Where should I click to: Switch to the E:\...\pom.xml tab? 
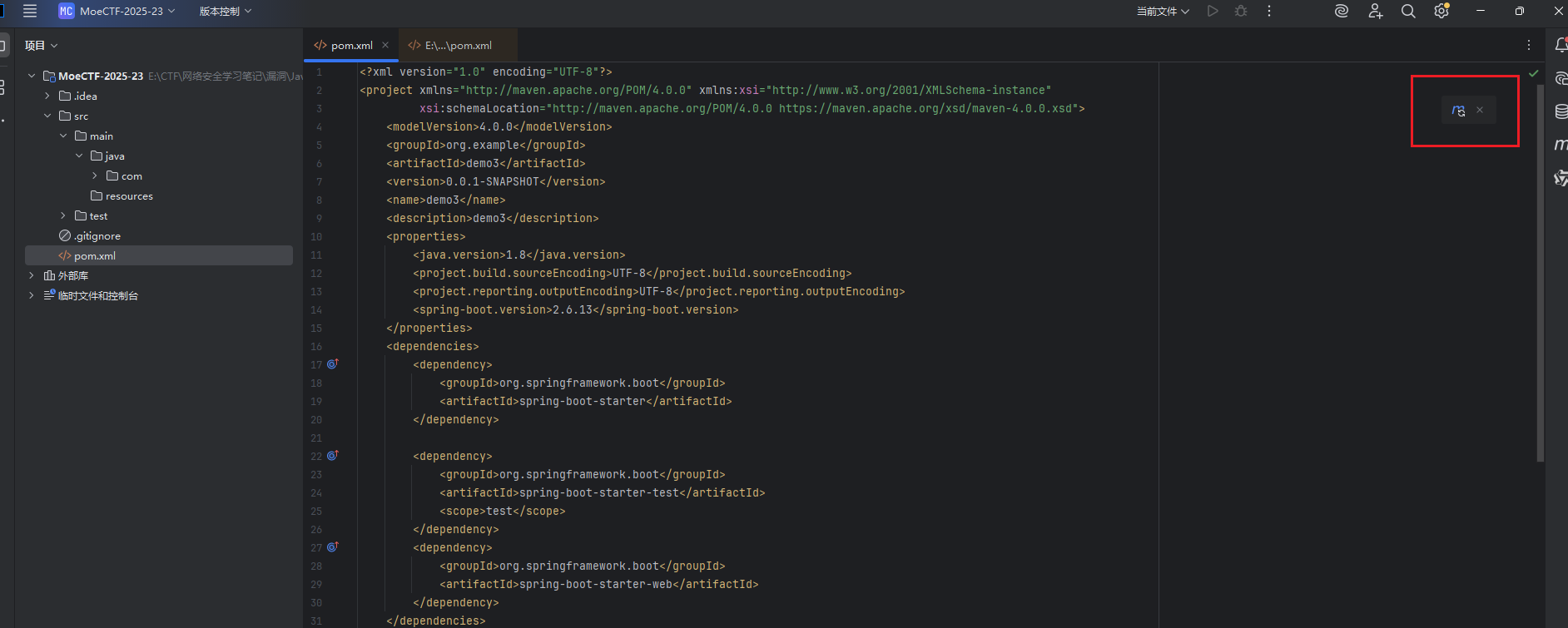pyautogui.click(x=458, y=46)
